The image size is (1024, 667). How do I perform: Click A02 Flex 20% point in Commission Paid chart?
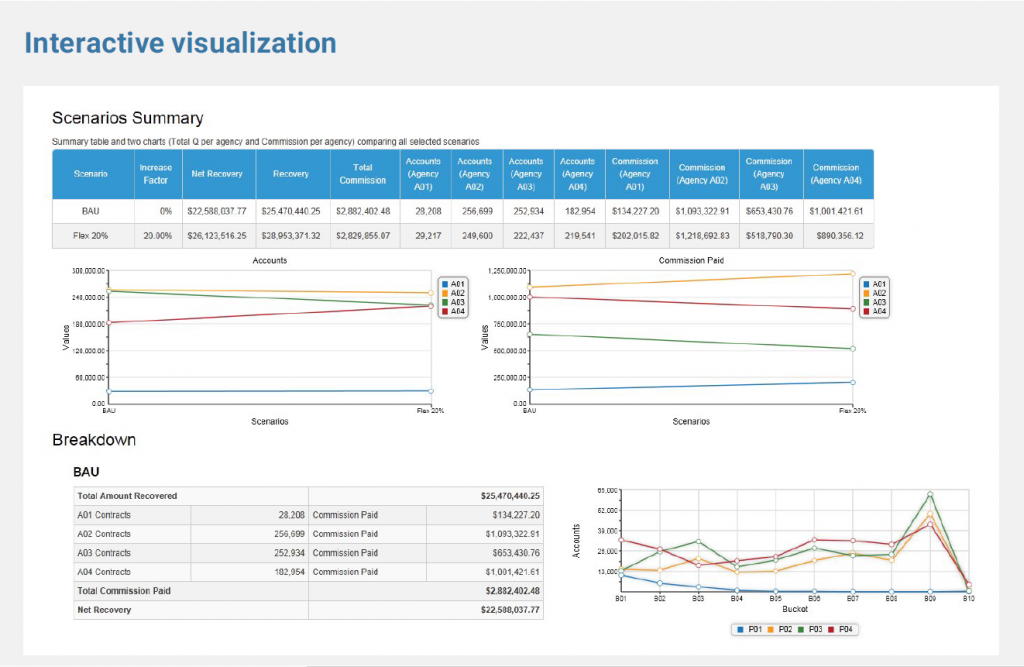[x=852, y=273]
